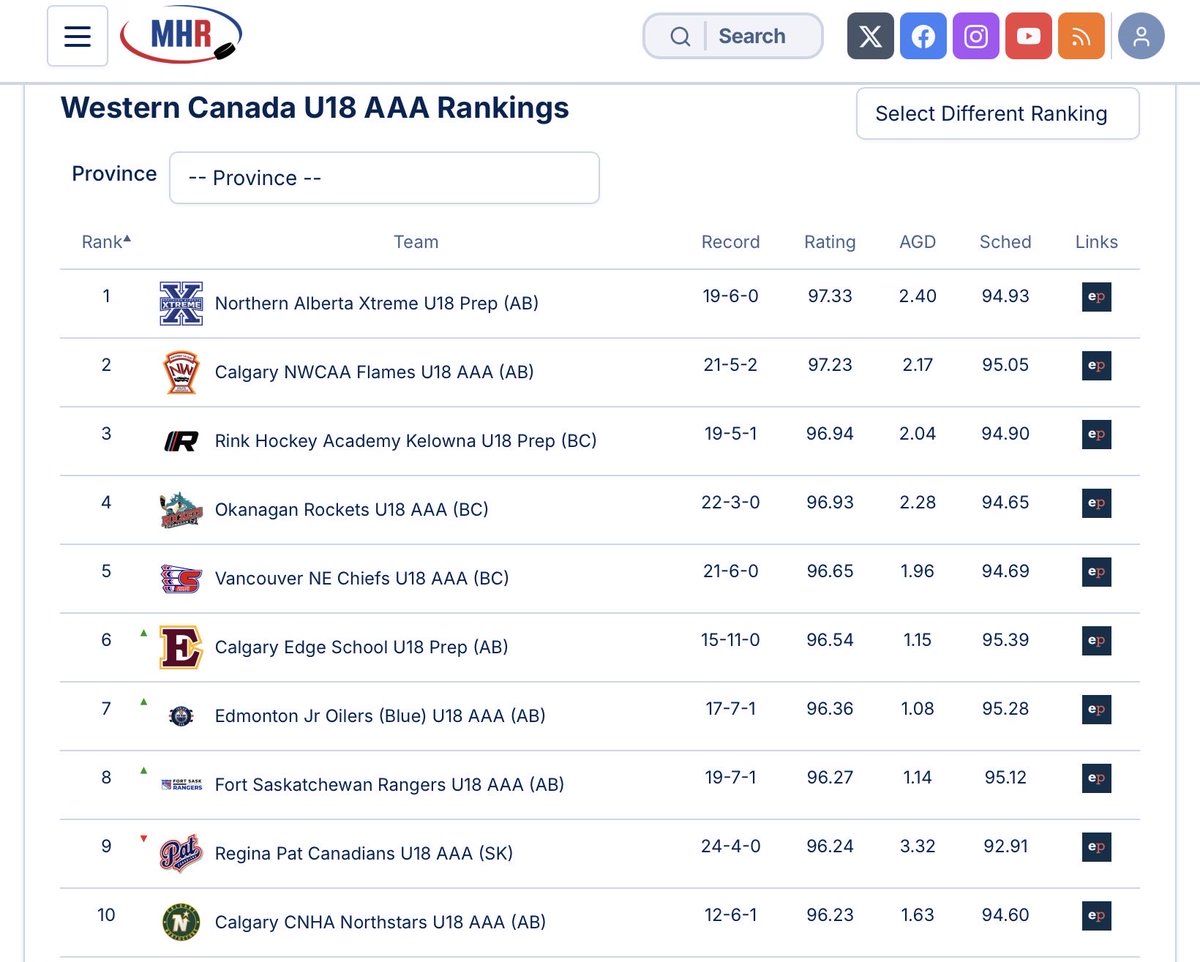This screenshot has height=962, width=1200.
Task: Click the rating value 97.33
Action: (x=830, y=296)
